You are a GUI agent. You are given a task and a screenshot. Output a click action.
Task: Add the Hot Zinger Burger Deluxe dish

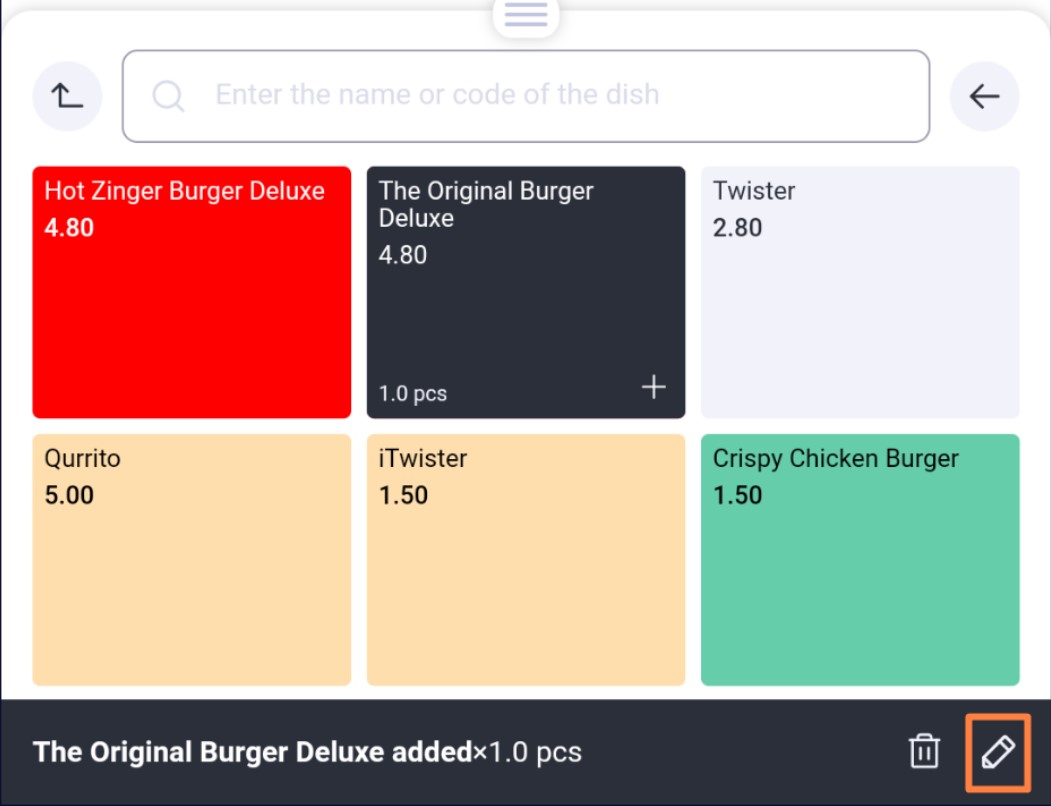tap(192, 292)
